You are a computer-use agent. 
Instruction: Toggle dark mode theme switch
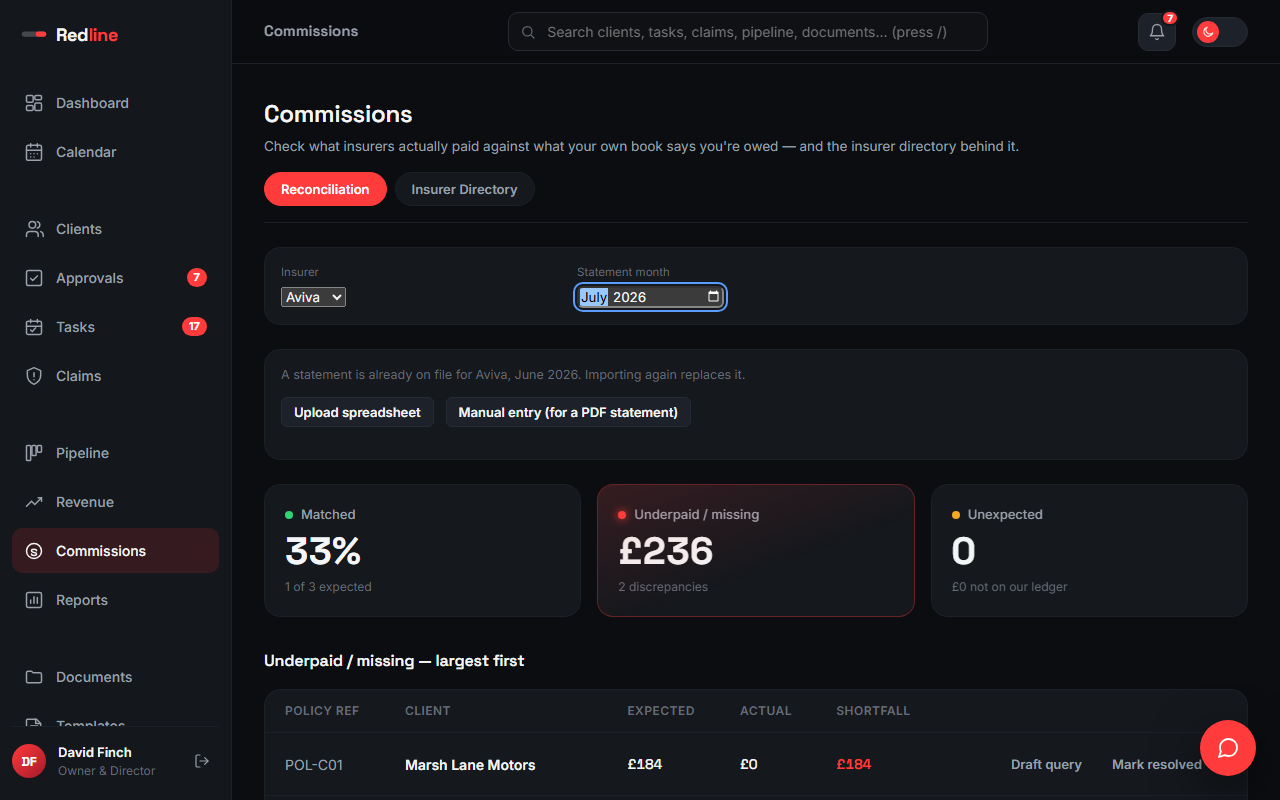(x=1219, y=32)
